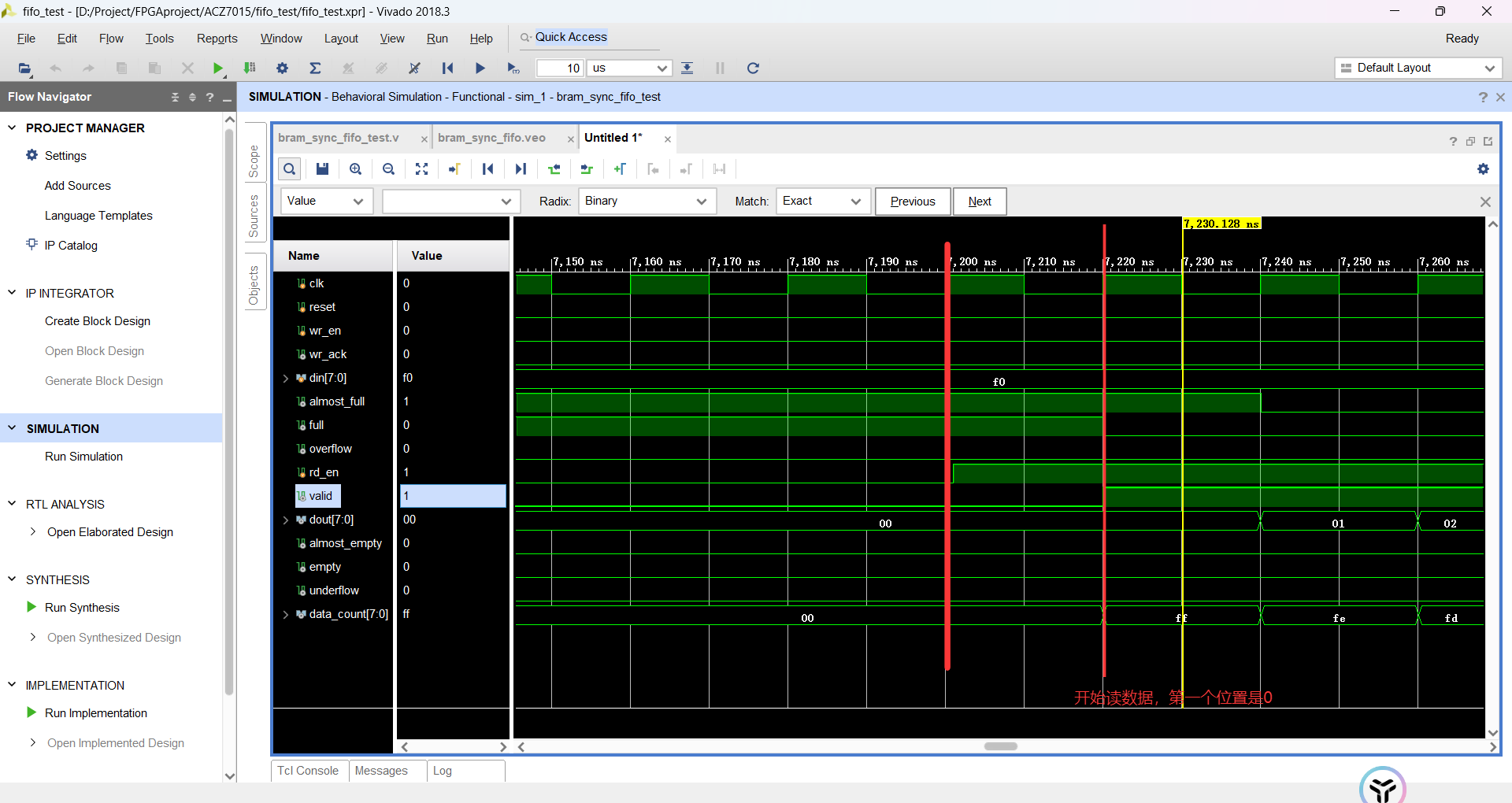Zoom in on the waveform

click(x=355, y=169)
